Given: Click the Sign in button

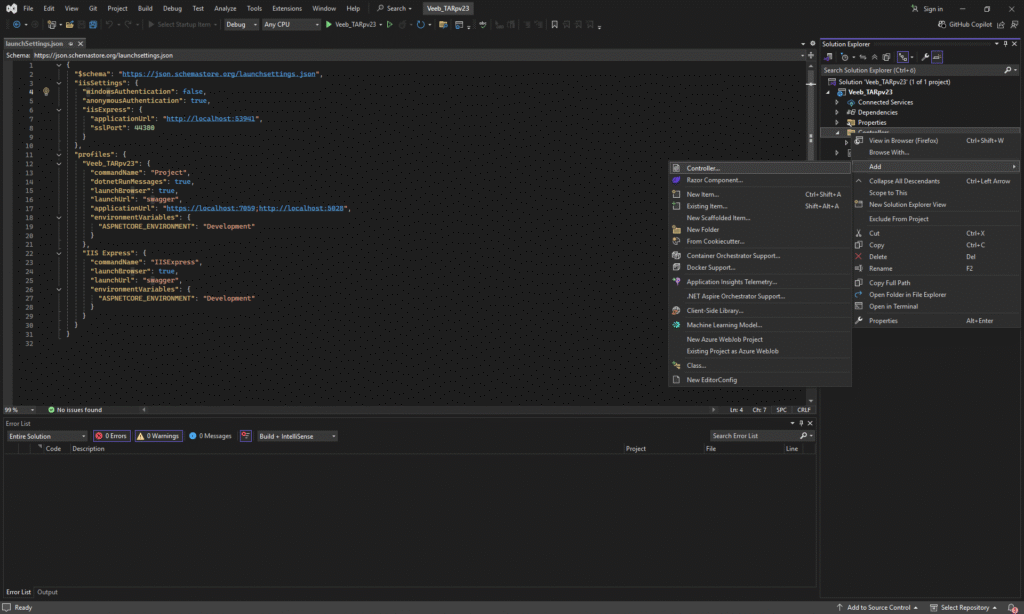Looking at the screenshot, I should [932, 8].
